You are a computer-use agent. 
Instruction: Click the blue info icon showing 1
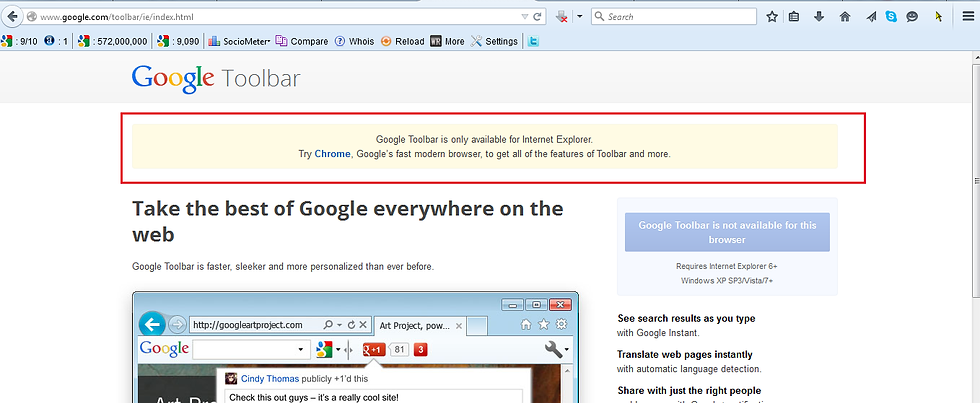pyautogui.click(x=56, y=41)
